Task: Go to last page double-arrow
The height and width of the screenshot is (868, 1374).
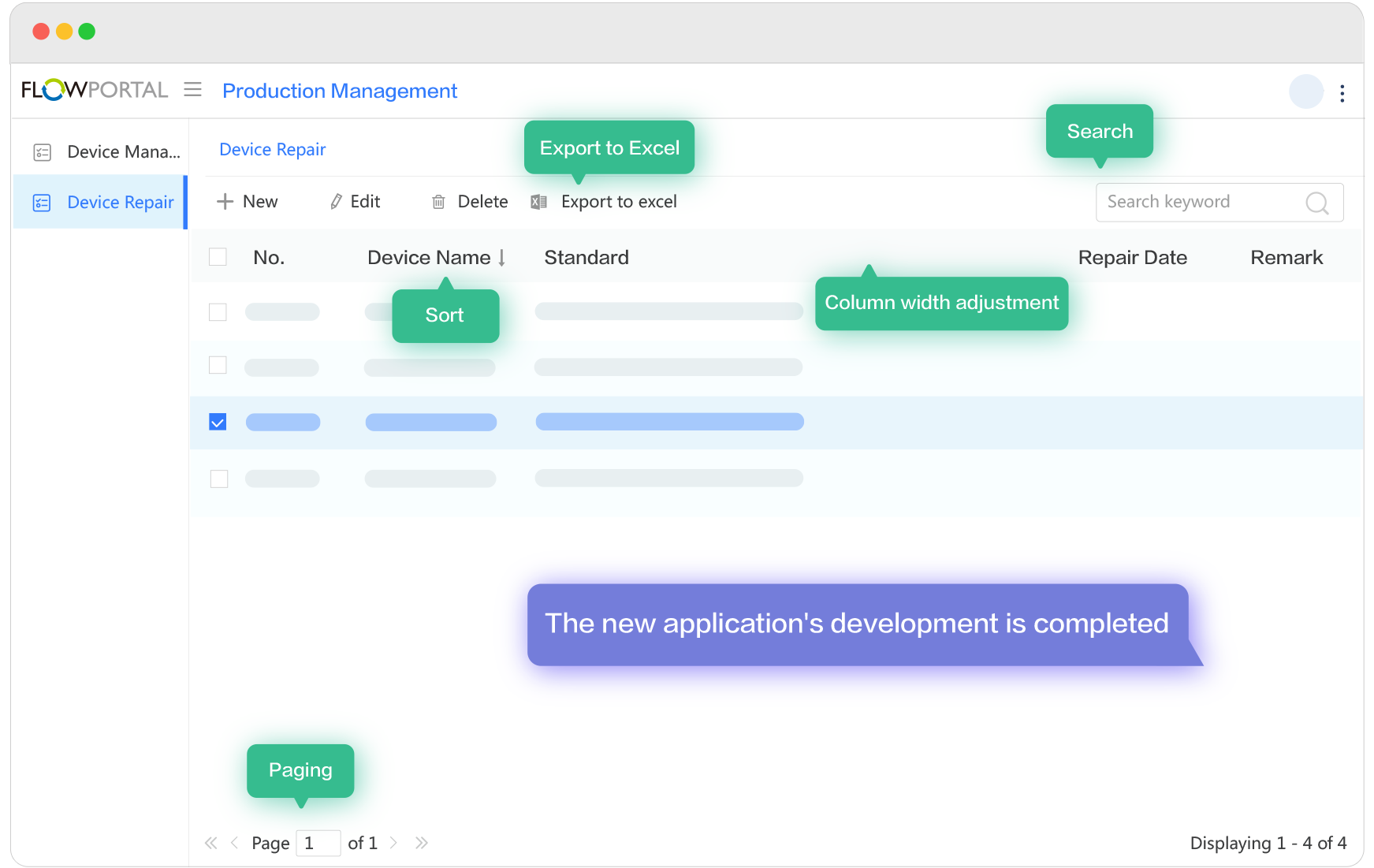Action: click(422, 843)
